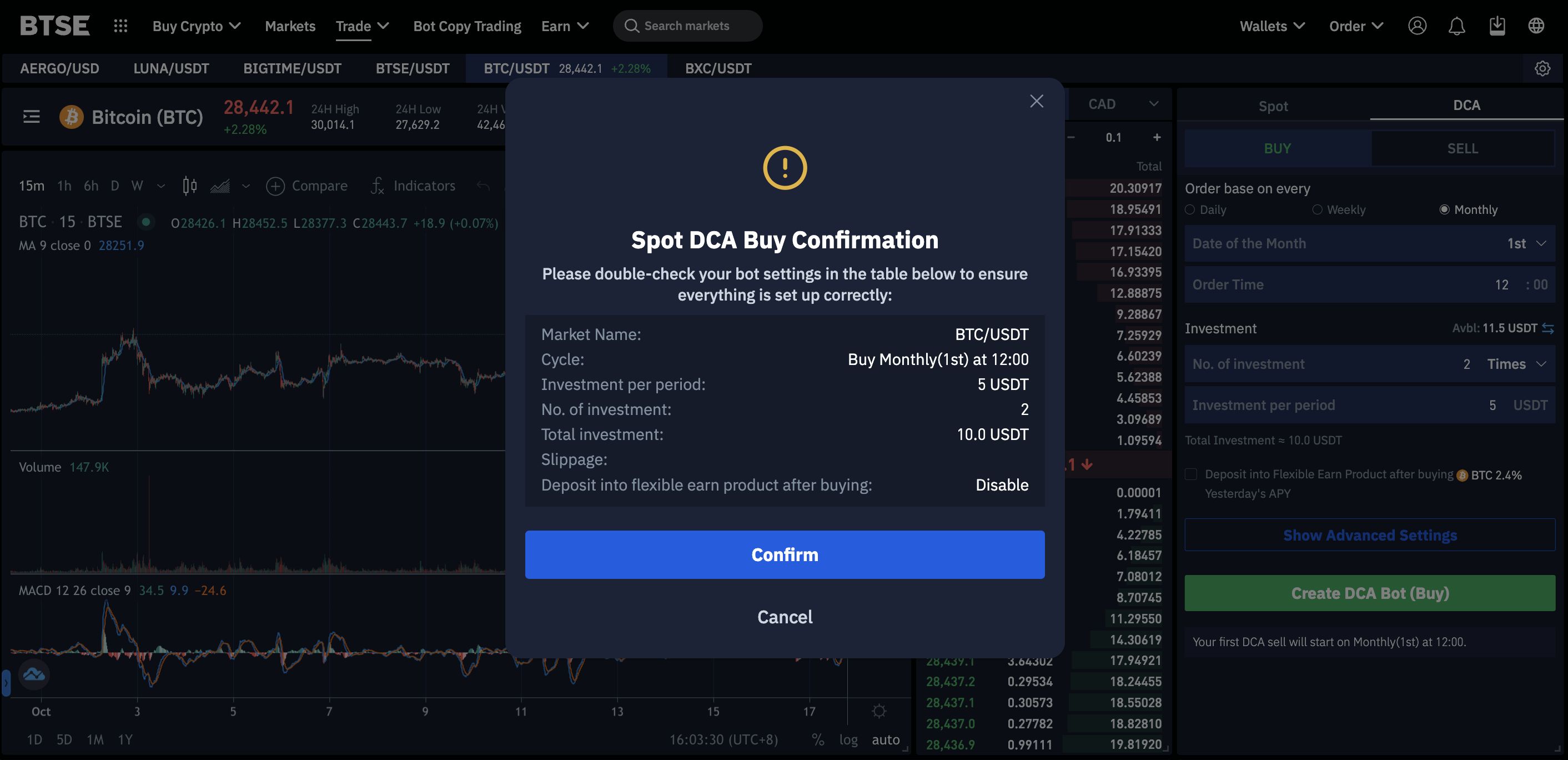This screenshot has height=760, width=1568.
Task: Open the Order dropdown
Action: point(1356,26)
